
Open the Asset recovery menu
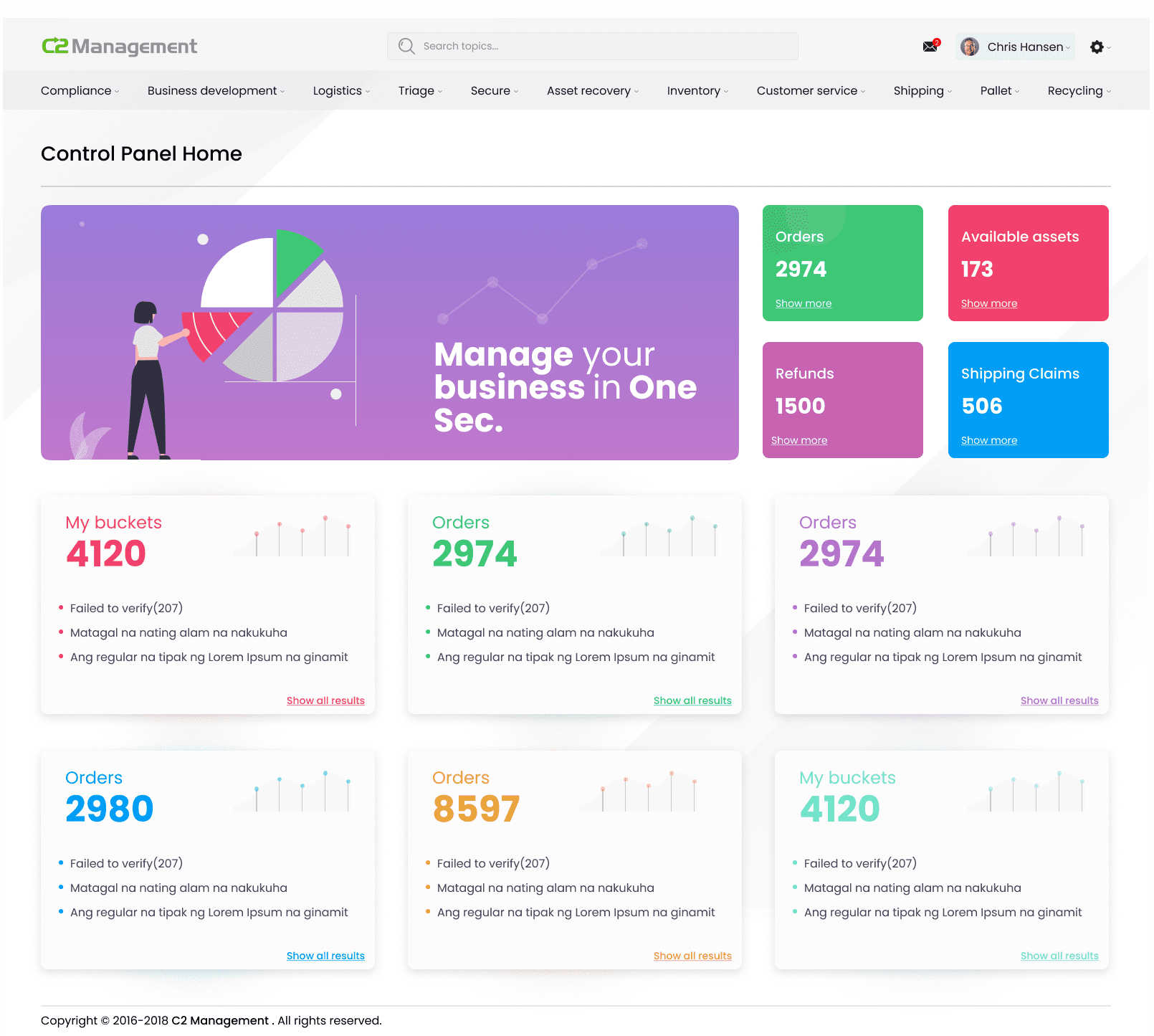point(592,91)
